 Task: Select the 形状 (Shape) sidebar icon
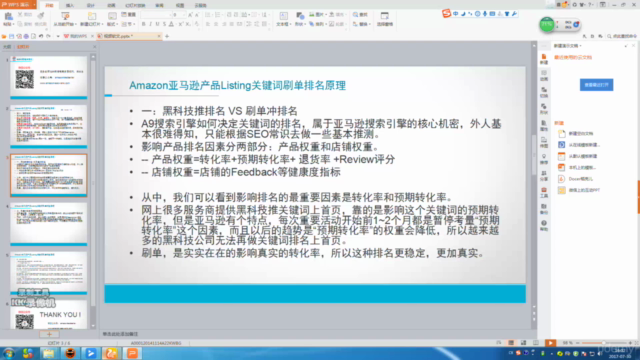544,109
